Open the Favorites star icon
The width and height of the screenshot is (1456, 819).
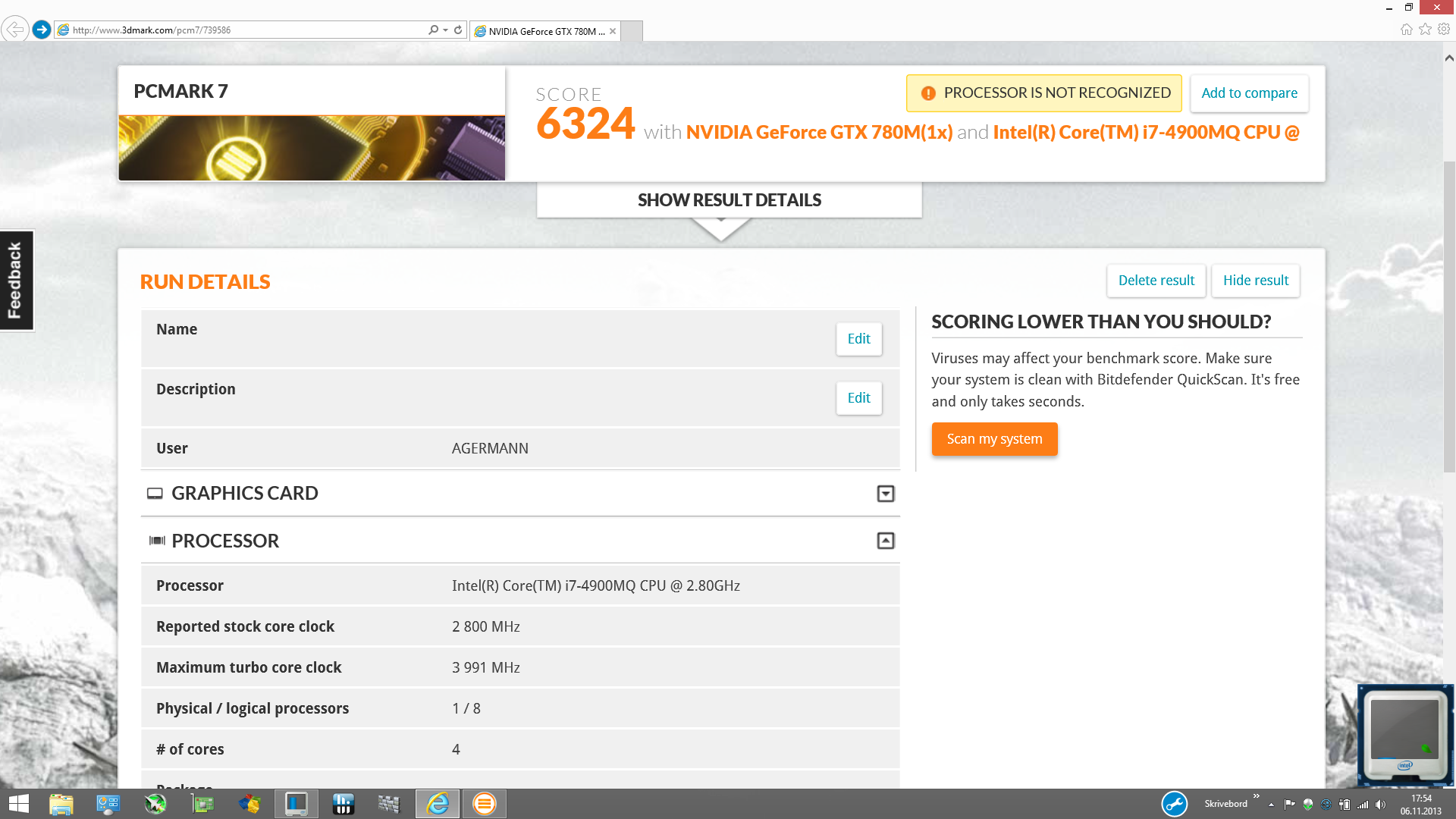pos(1425,30)
